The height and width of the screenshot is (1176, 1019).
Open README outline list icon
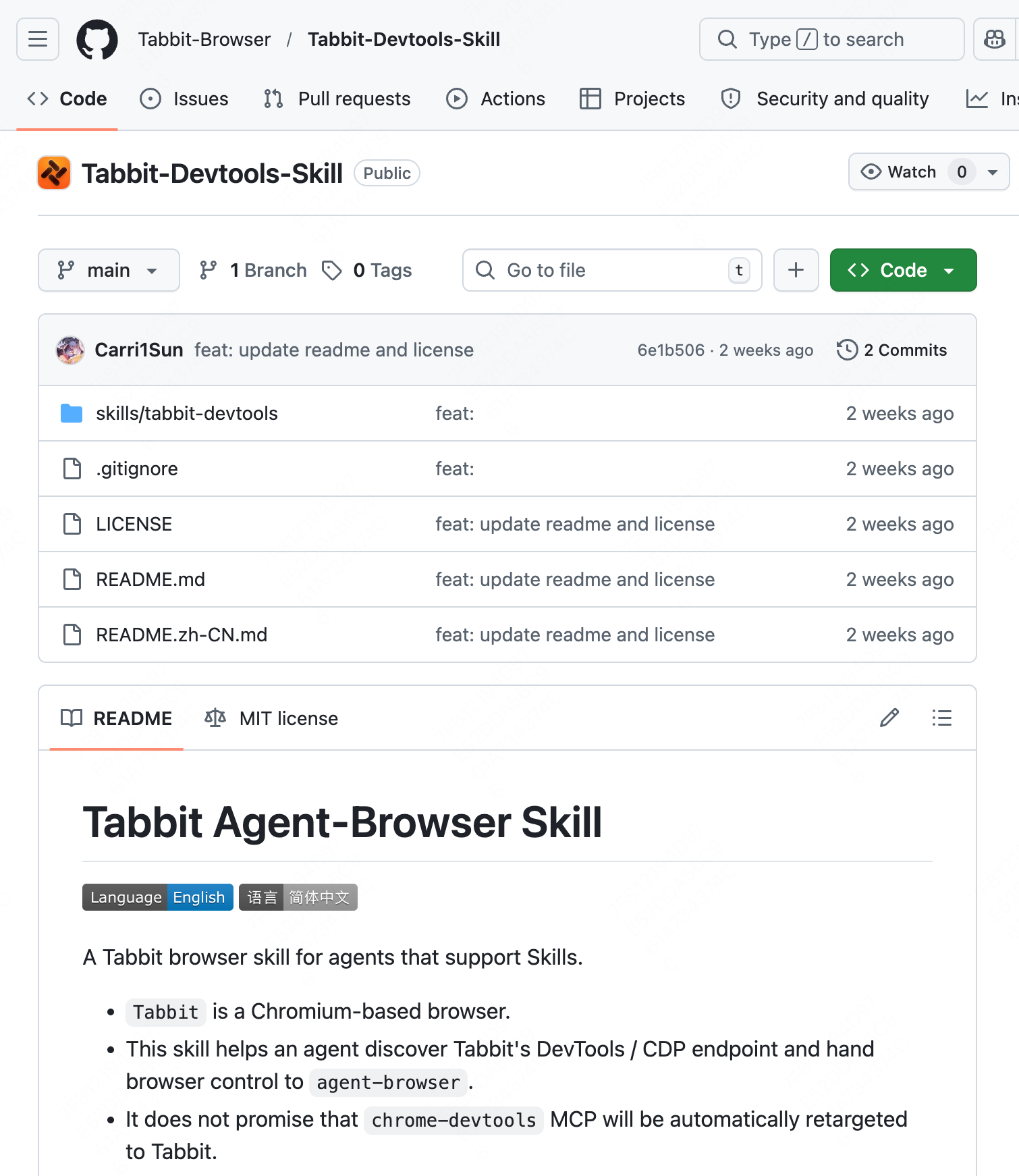point(942,718)
